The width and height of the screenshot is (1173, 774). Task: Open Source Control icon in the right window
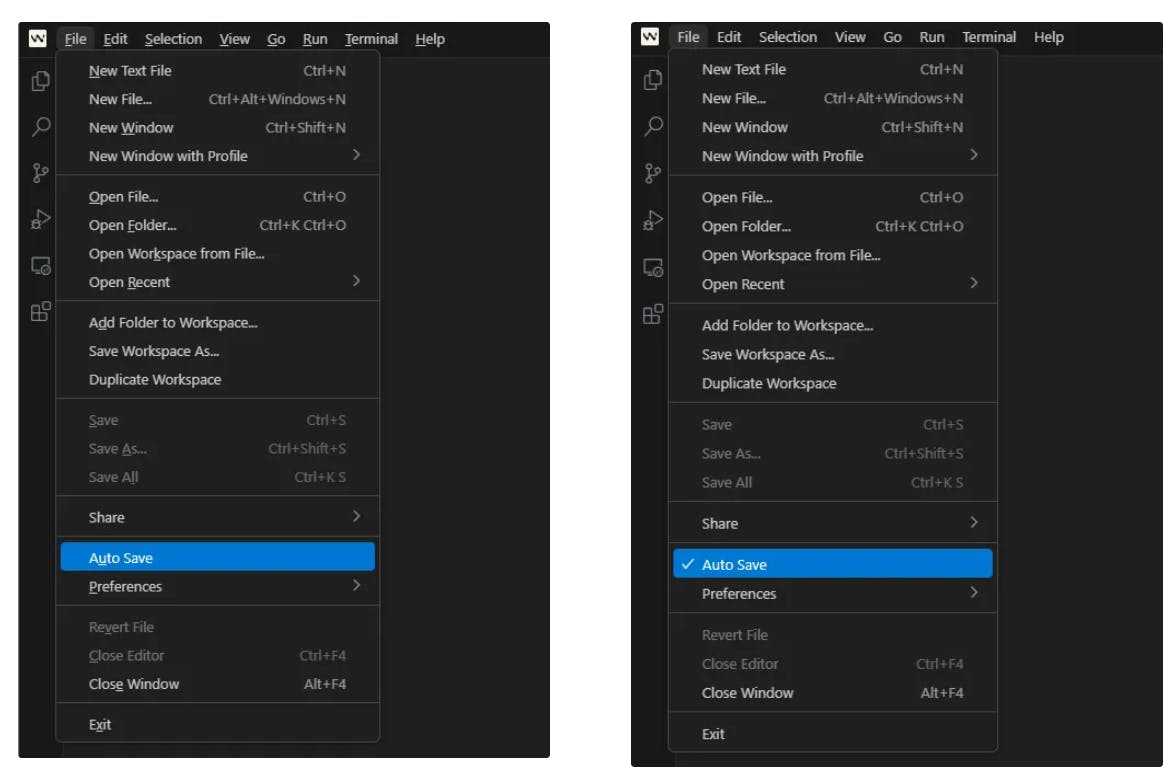click(652, 173)
